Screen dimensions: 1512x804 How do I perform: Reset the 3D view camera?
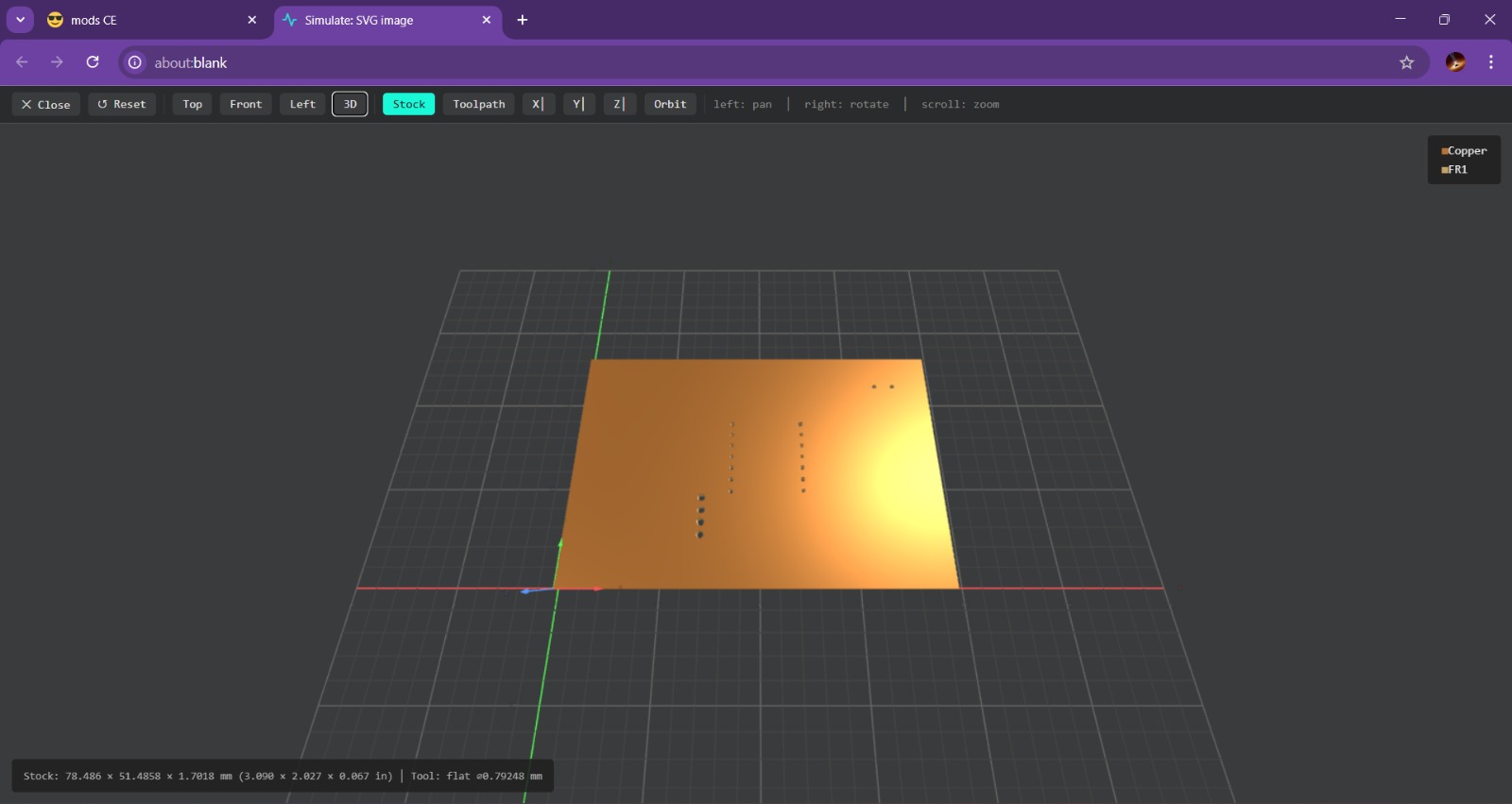[122, 104]
